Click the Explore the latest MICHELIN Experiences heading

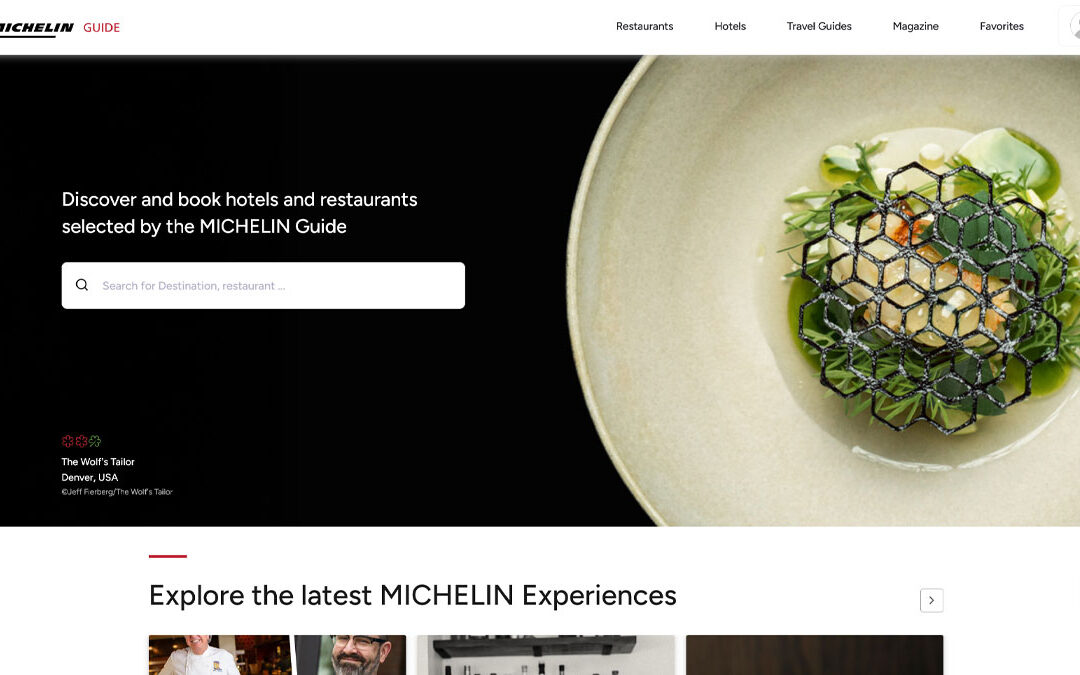[413, 596]
